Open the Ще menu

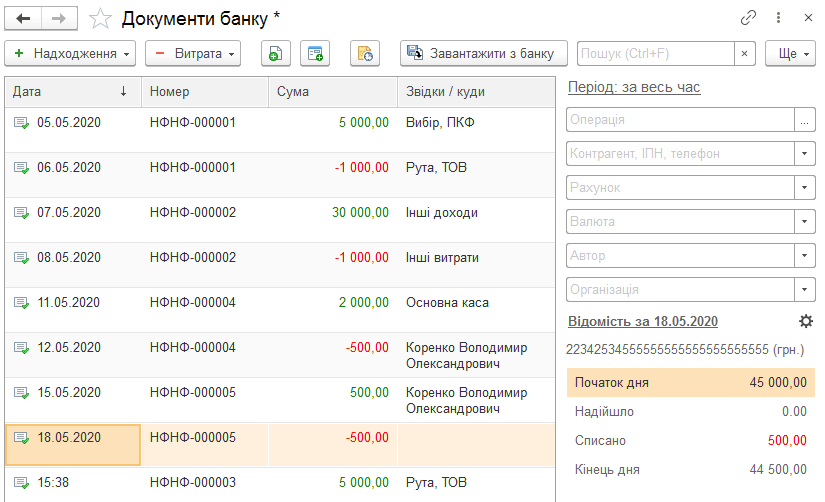[x=791, y=54]
